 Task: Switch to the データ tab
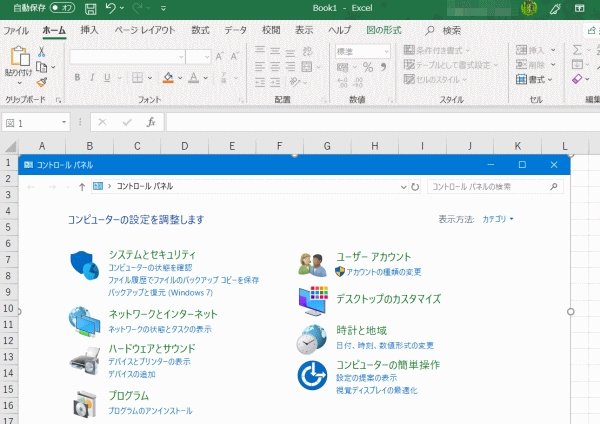point(235,30)
